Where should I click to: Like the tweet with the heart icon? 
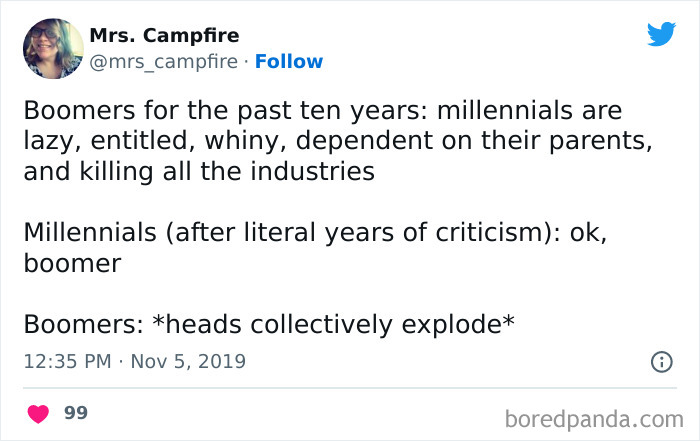click(38, 413)
